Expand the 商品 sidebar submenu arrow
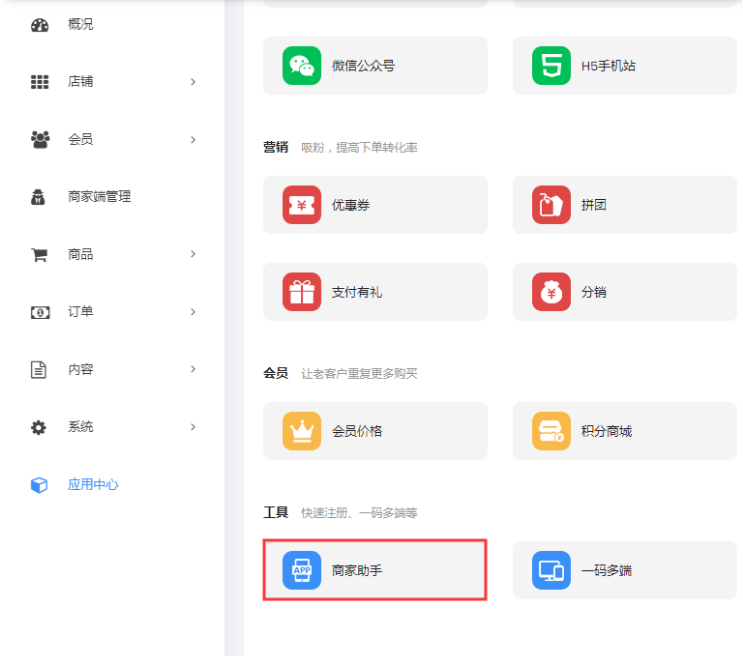 (193, 254)
